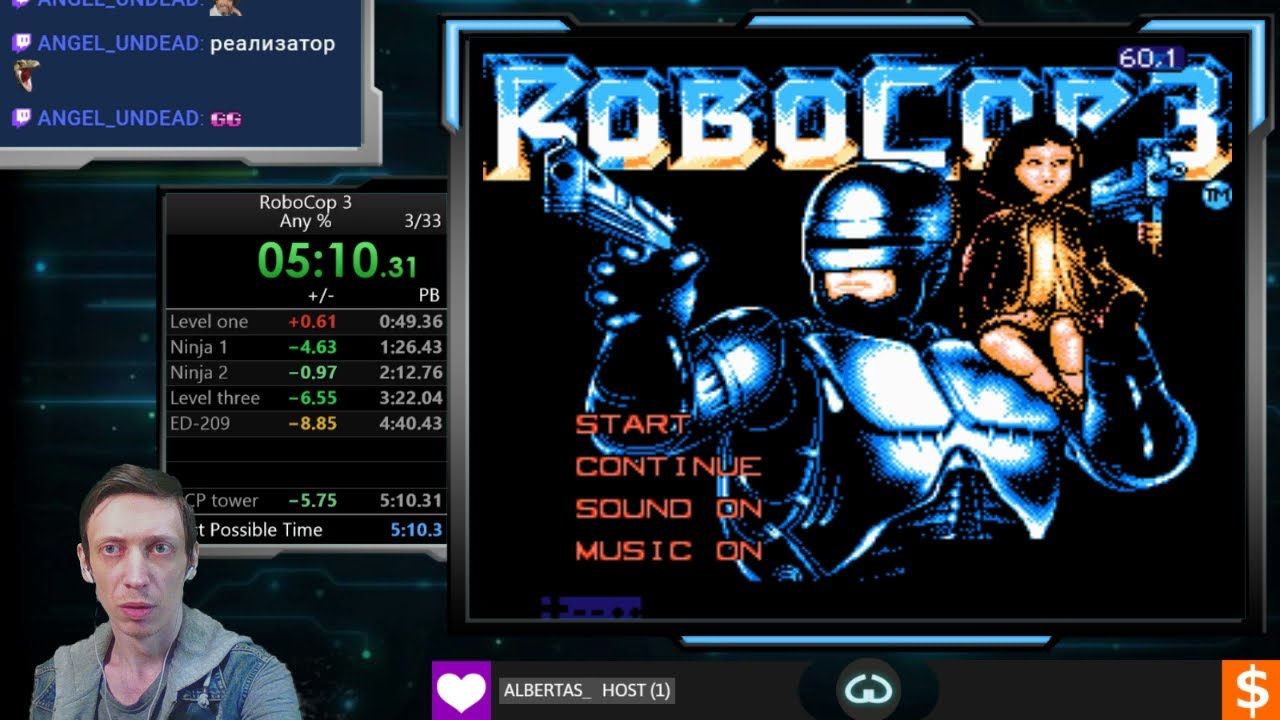1280x720 pixels.
Task: Click the '3:22.04' split time
Action: click(411, 398)
